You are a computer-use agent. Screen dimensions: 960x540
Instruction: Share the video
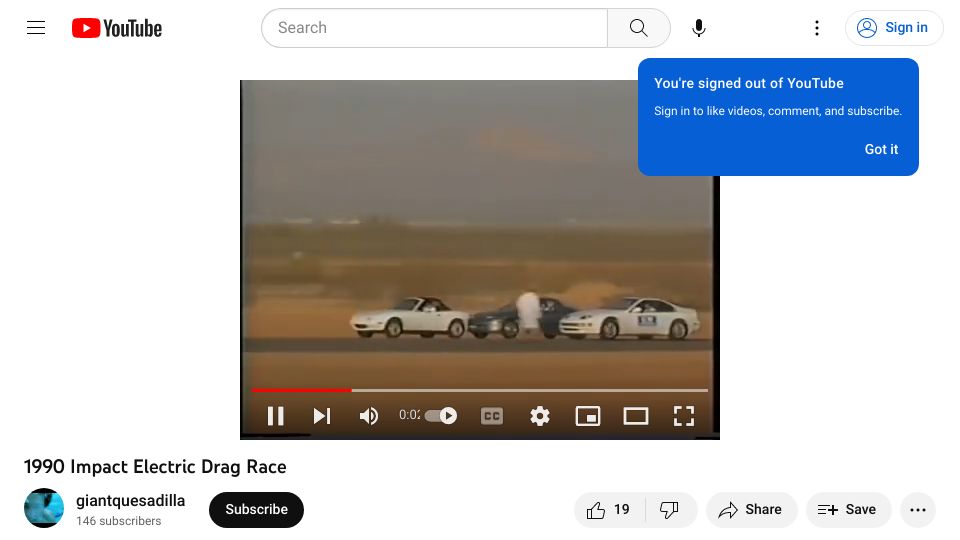coord(751,509)
